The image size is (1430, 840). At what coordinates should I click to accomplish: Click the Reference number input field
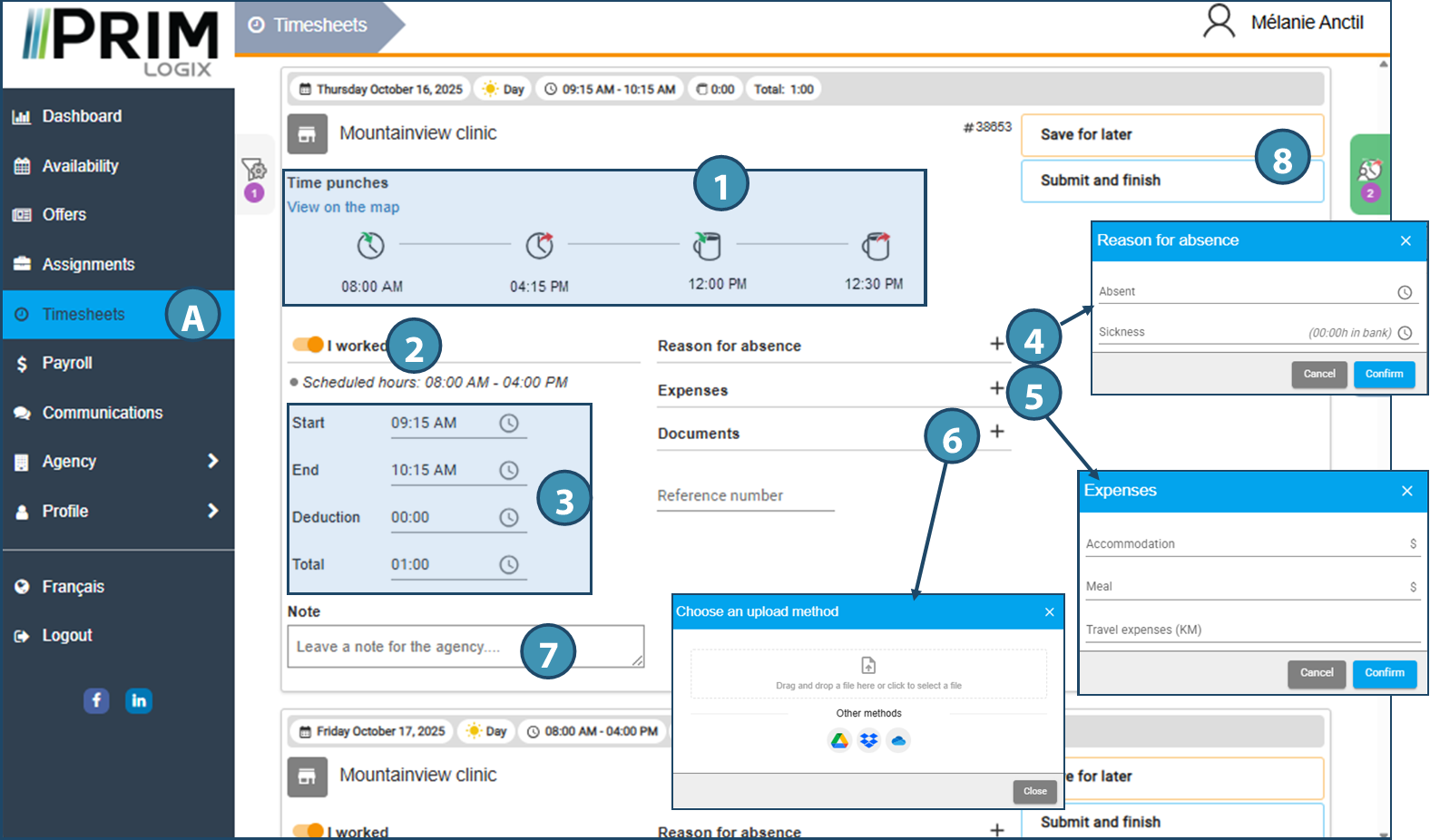(x=745, y=496)
